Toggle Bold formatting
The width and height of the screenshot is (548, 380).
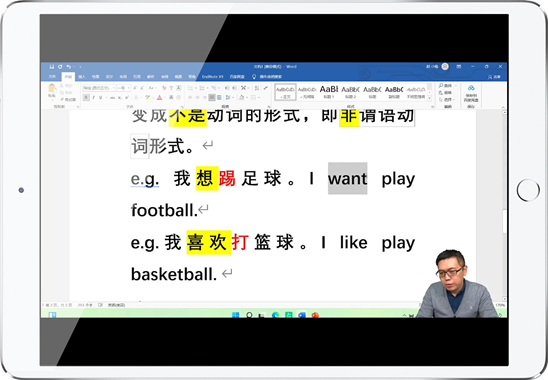(86, 98)
